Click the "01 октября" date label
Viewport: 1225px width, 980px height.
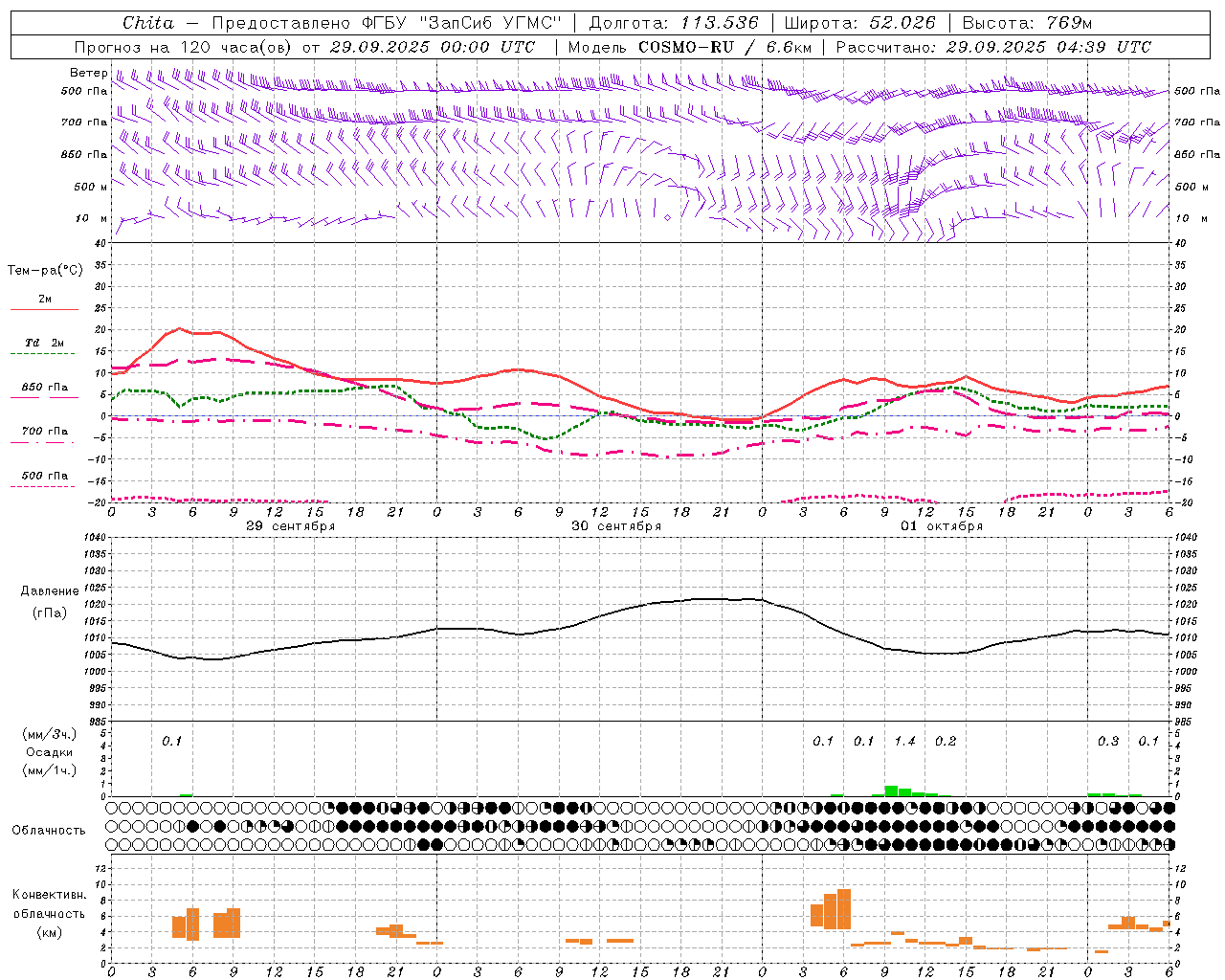tap(942, 526)
